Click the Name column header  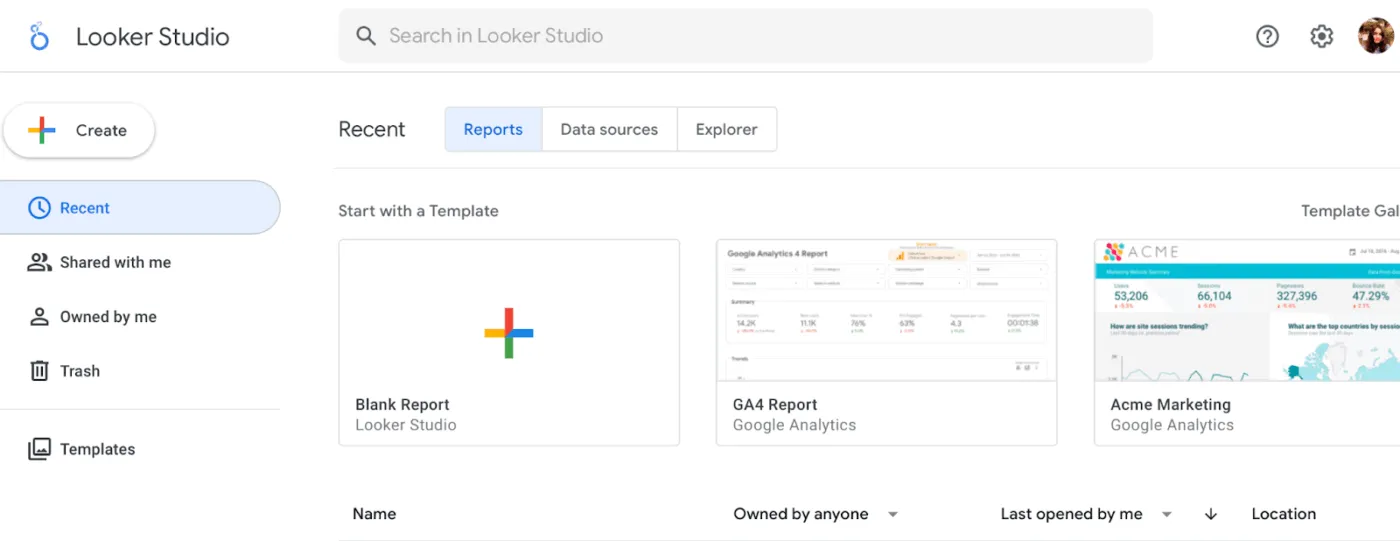pyautogui.click(x=374, y=514)
